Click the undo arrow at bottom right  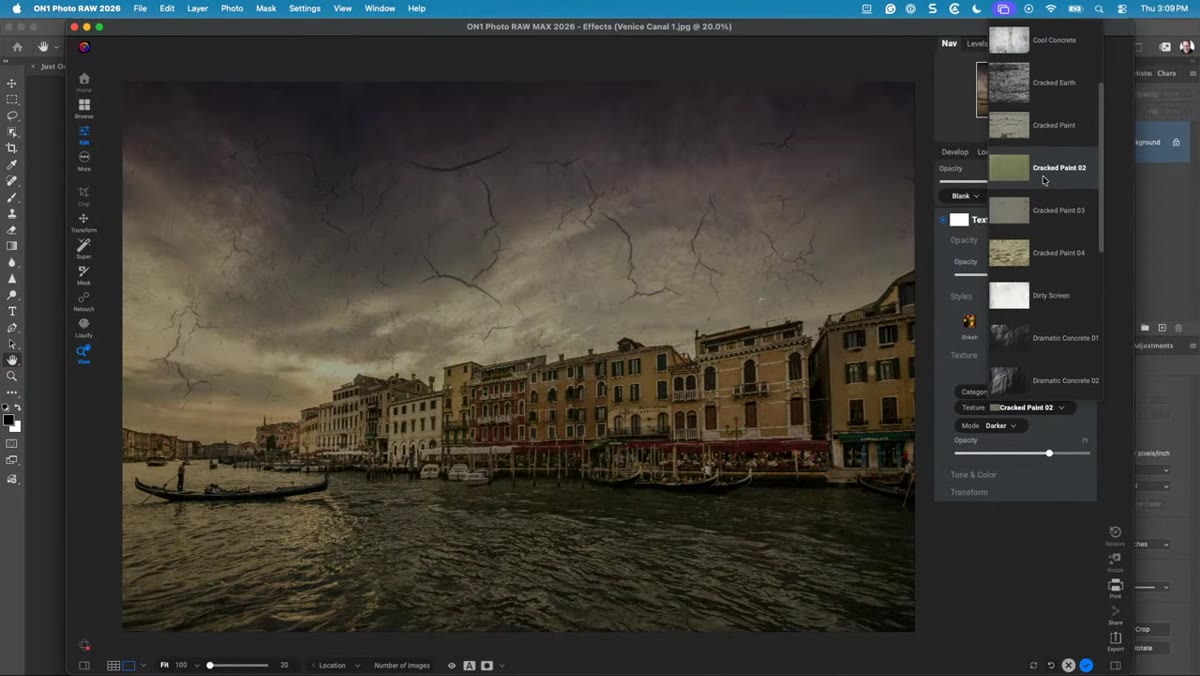point(1051,665)
